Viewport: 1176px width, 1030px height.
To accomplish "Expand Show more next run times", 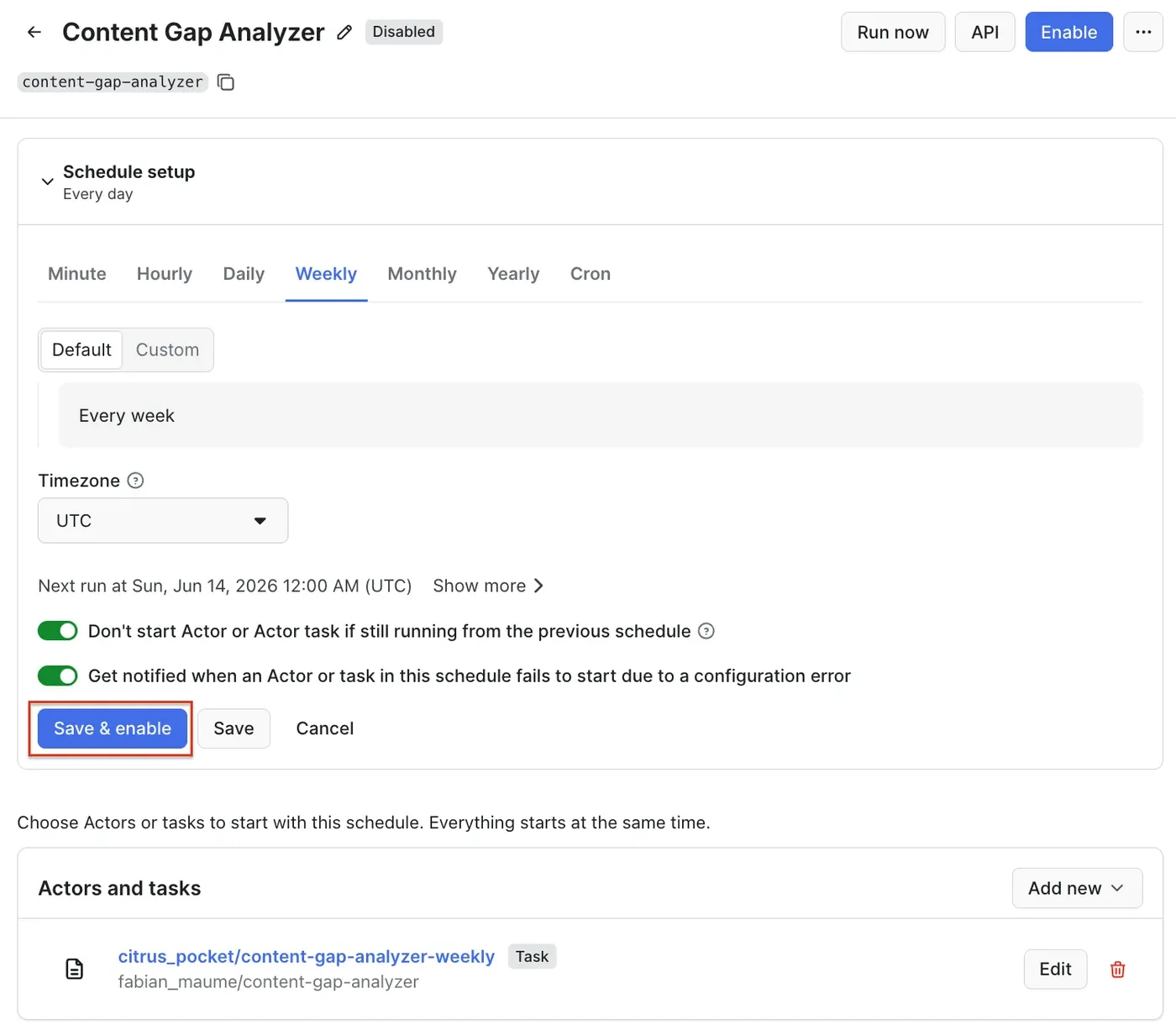I will click(x=488, y=586).
